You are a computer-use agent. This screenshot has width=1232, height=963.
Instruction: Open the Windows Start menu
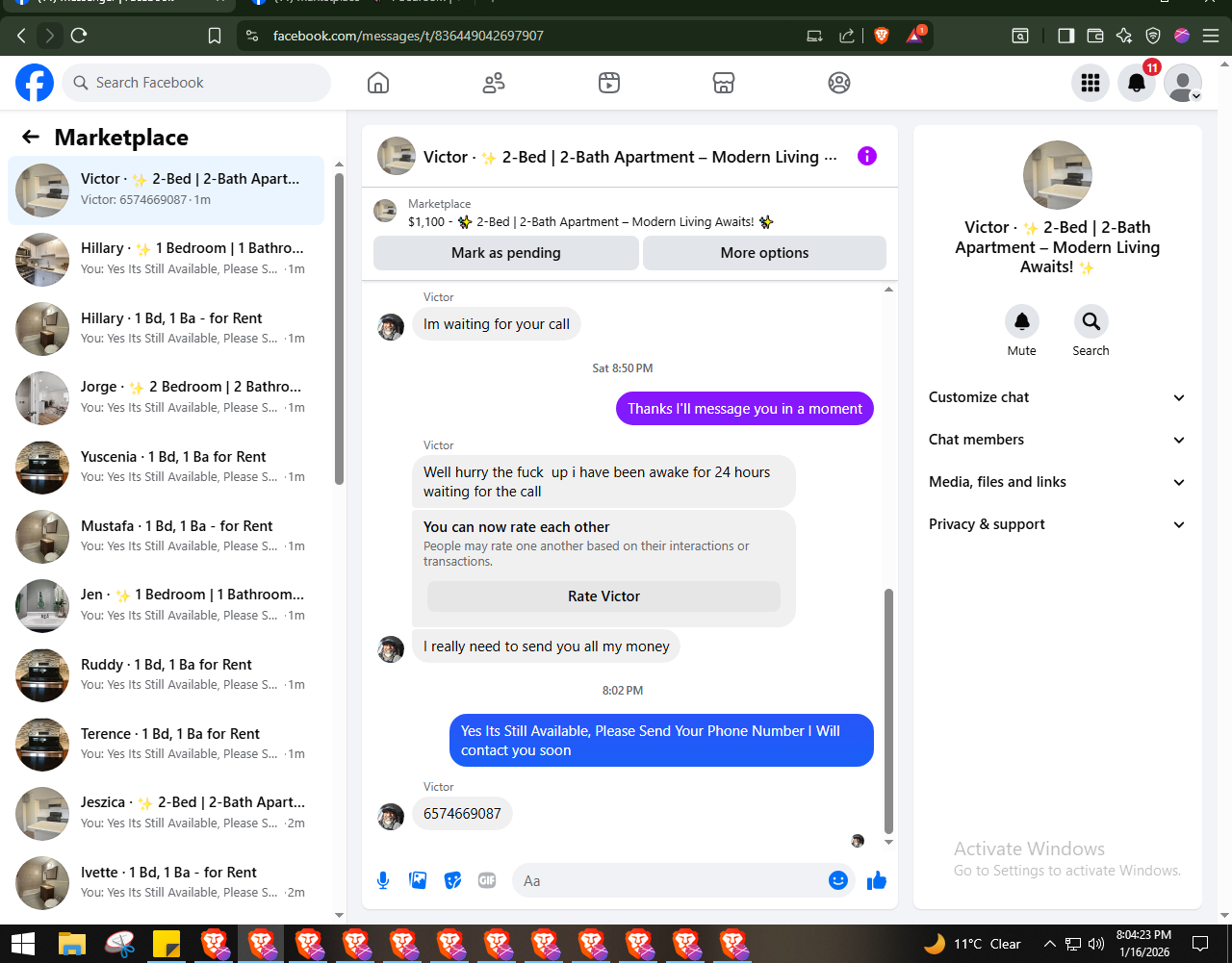pos(23,944)
